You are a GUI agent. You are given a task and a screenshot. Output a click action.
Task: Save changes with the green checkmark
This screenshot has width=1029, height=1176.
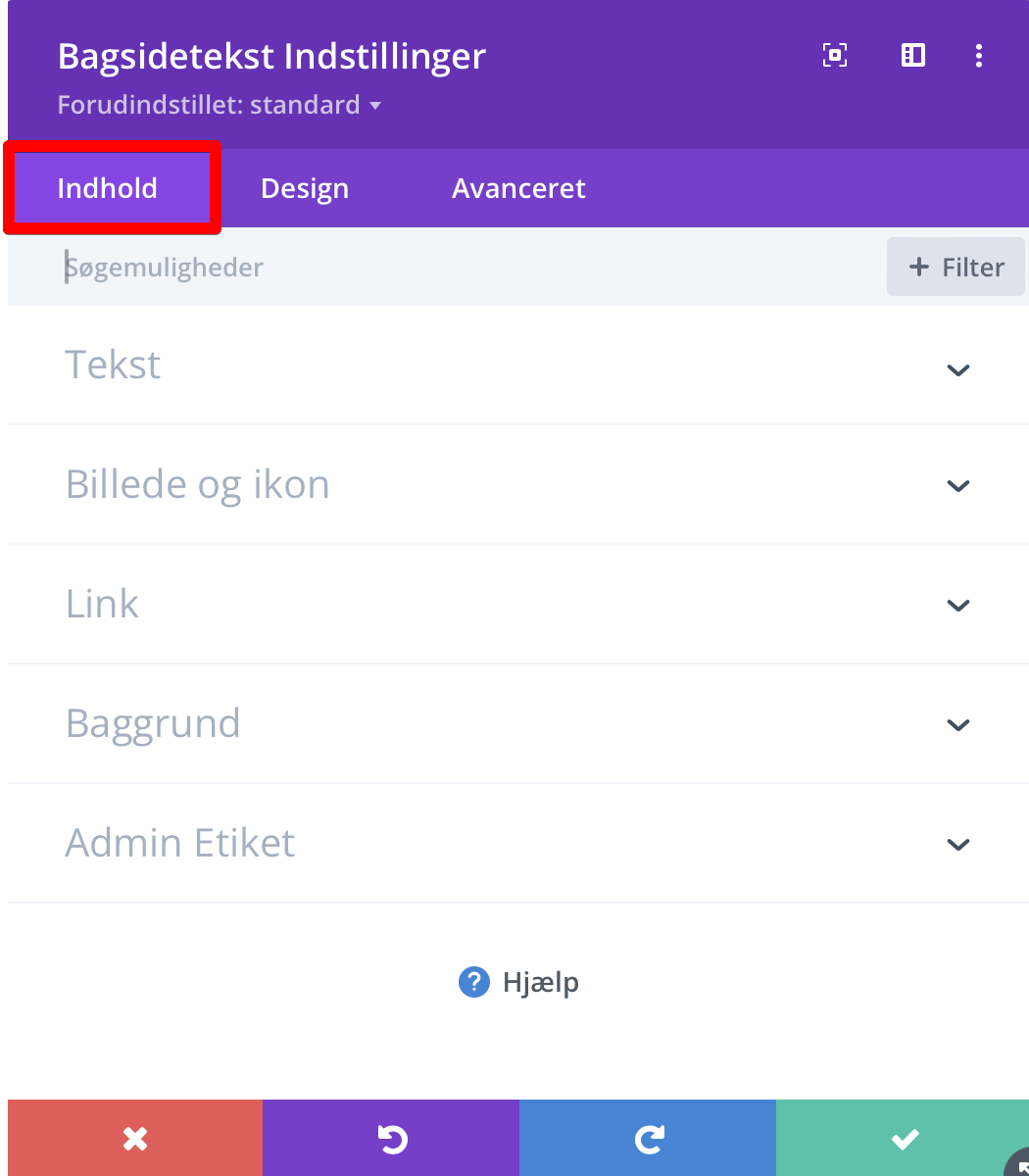pos(904,1139)
